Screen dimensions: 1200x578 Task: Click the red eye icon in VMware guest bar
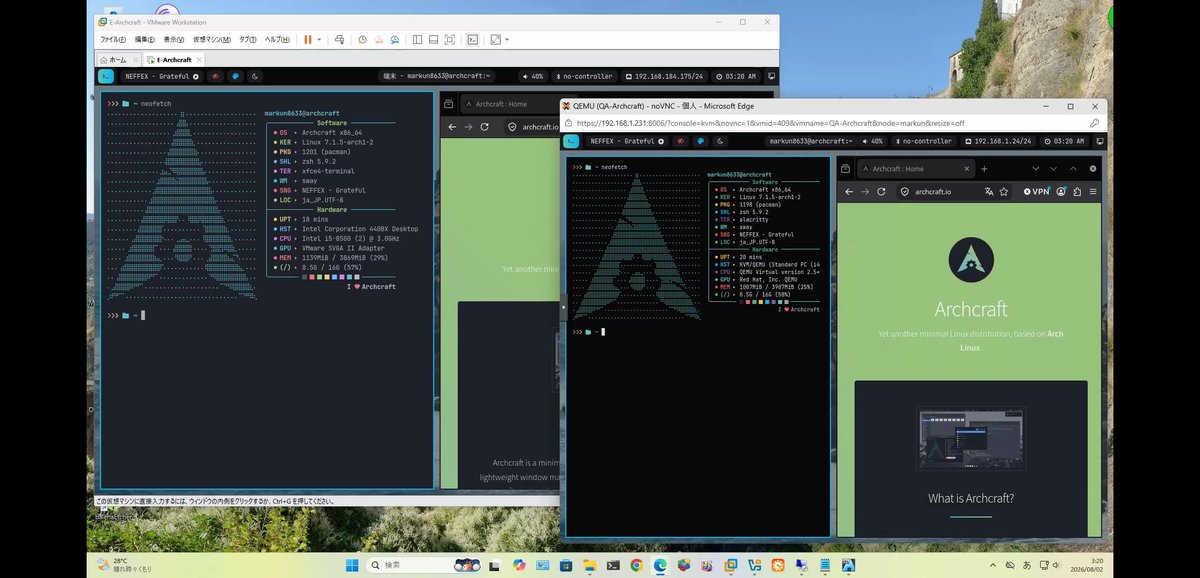point(216,76)
